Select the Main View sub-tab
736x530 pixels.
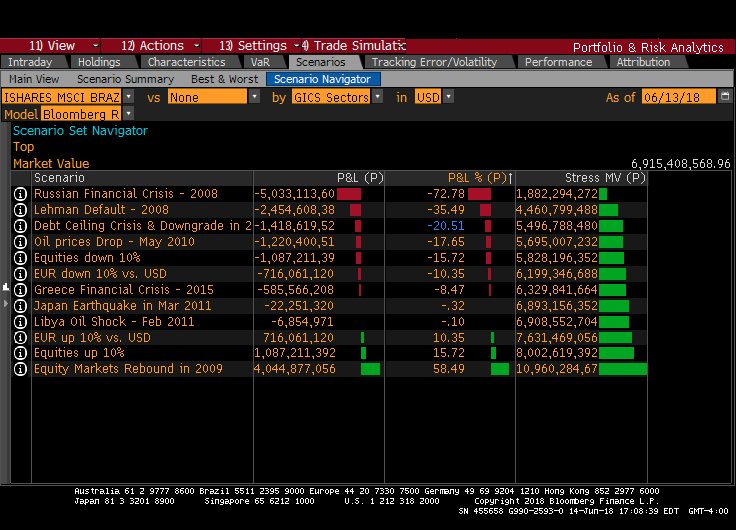click(x=34, y=79)
